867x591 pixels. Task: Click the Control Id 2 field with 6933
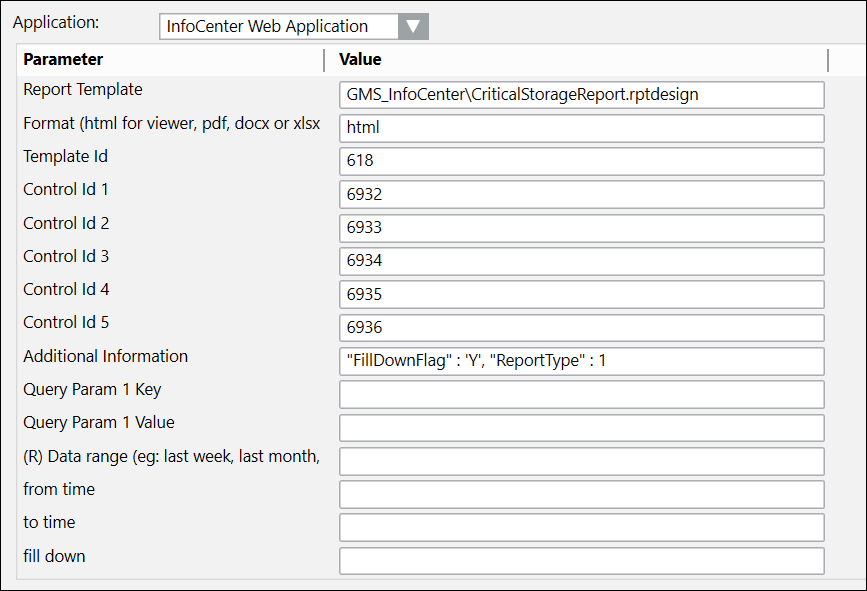point(581,228)
